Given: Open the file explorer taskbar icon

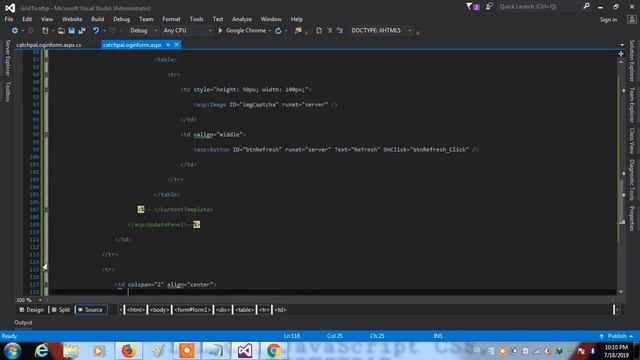Looking at the screenshot, I should click(71, 351).
